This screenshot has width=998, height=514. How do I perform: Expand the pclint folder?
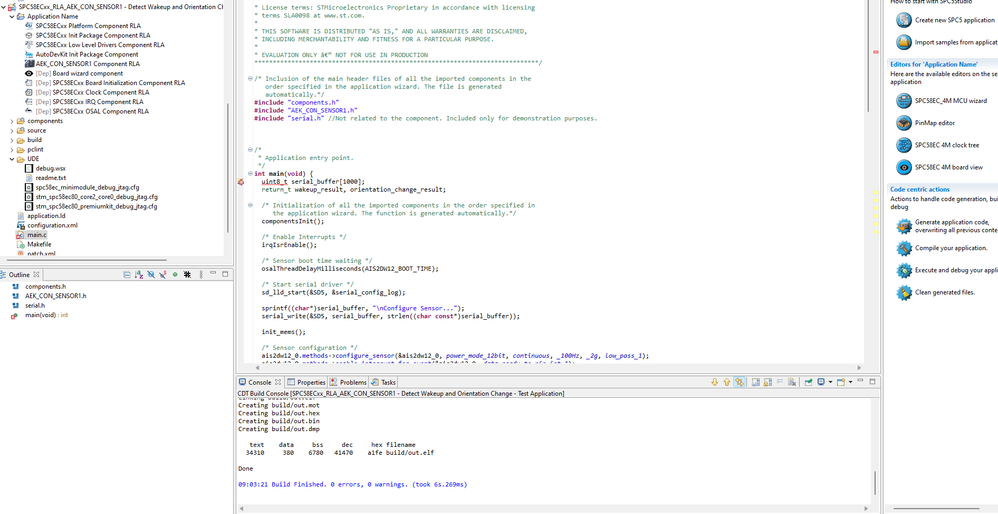point(12,149)
